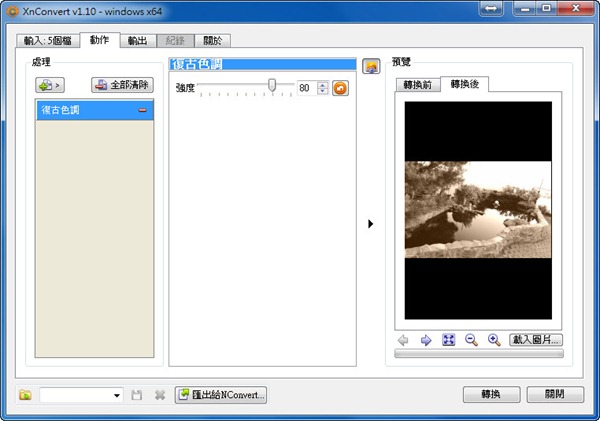Increase 強度 with the up spinner arrow
600x421 pixels.
(323, 85)
